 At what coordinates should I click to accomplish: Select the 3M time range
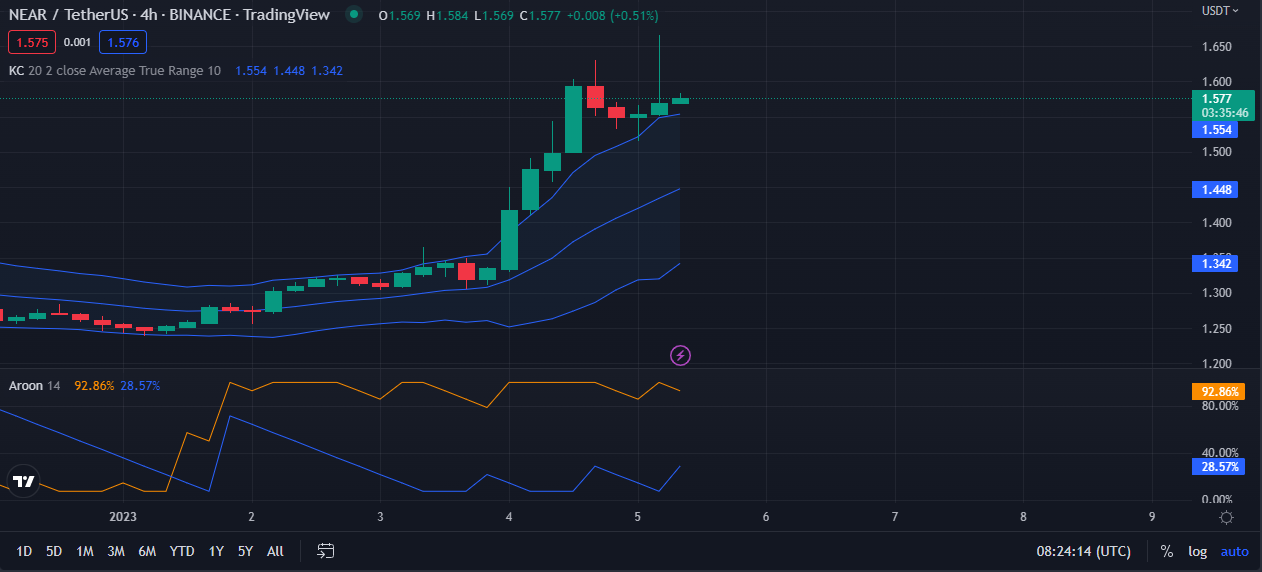pyautogui.click(x=116, y=551)
